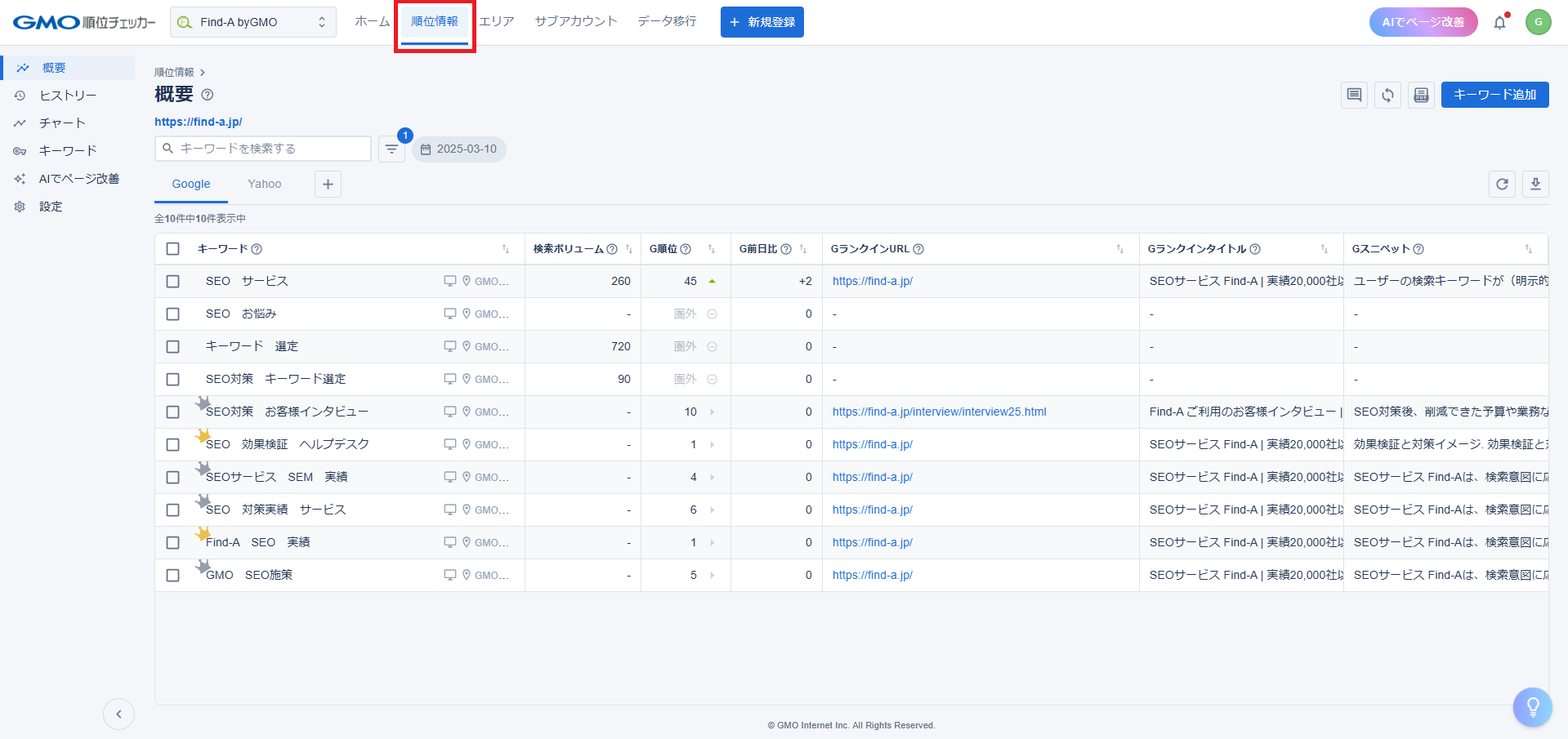Open the keyword filter icon
The height and width of the screenshot is (739, 1568).
(x=391, y=149)
